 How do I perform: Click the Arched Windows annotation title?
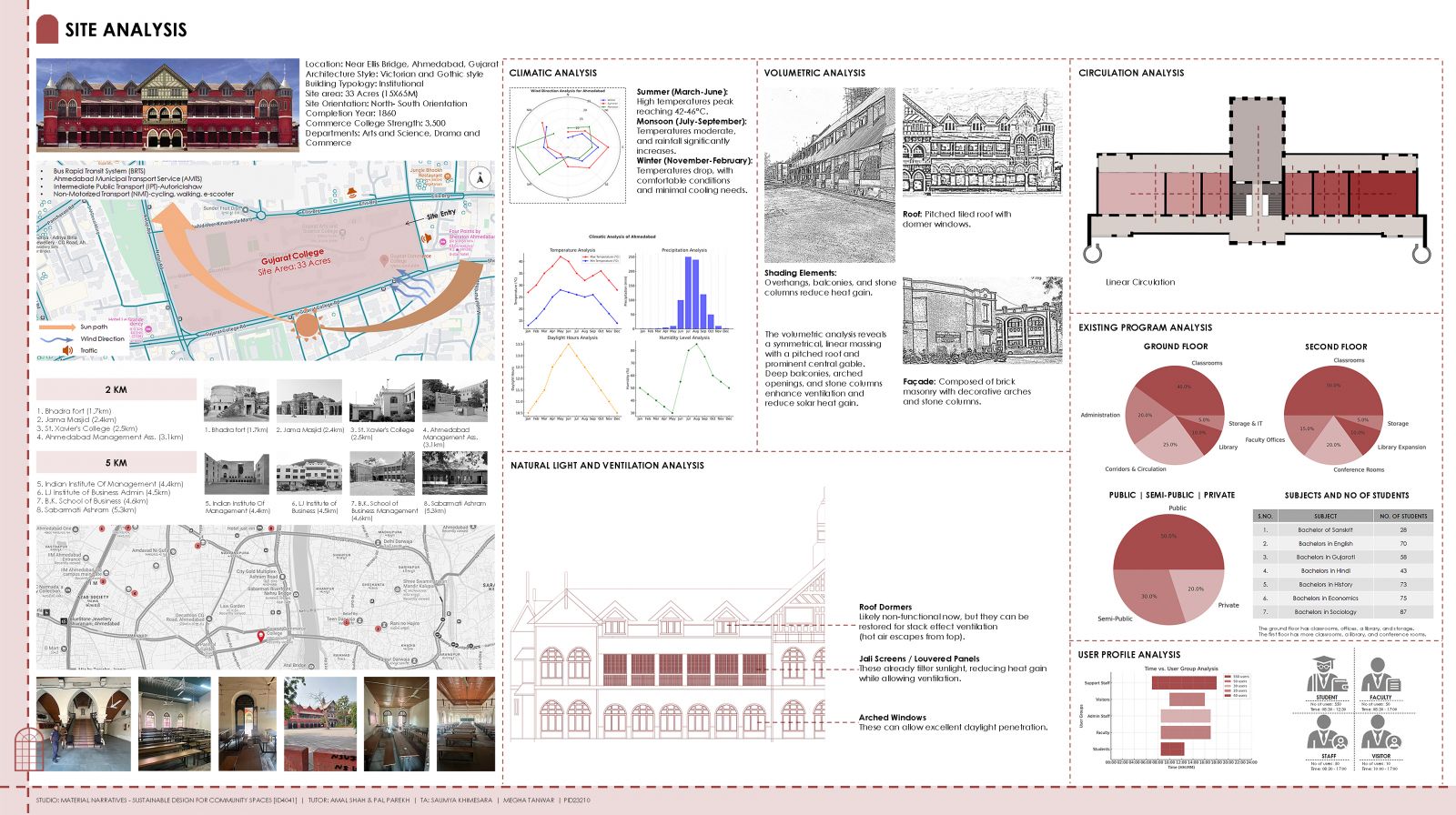coord(893,718)
